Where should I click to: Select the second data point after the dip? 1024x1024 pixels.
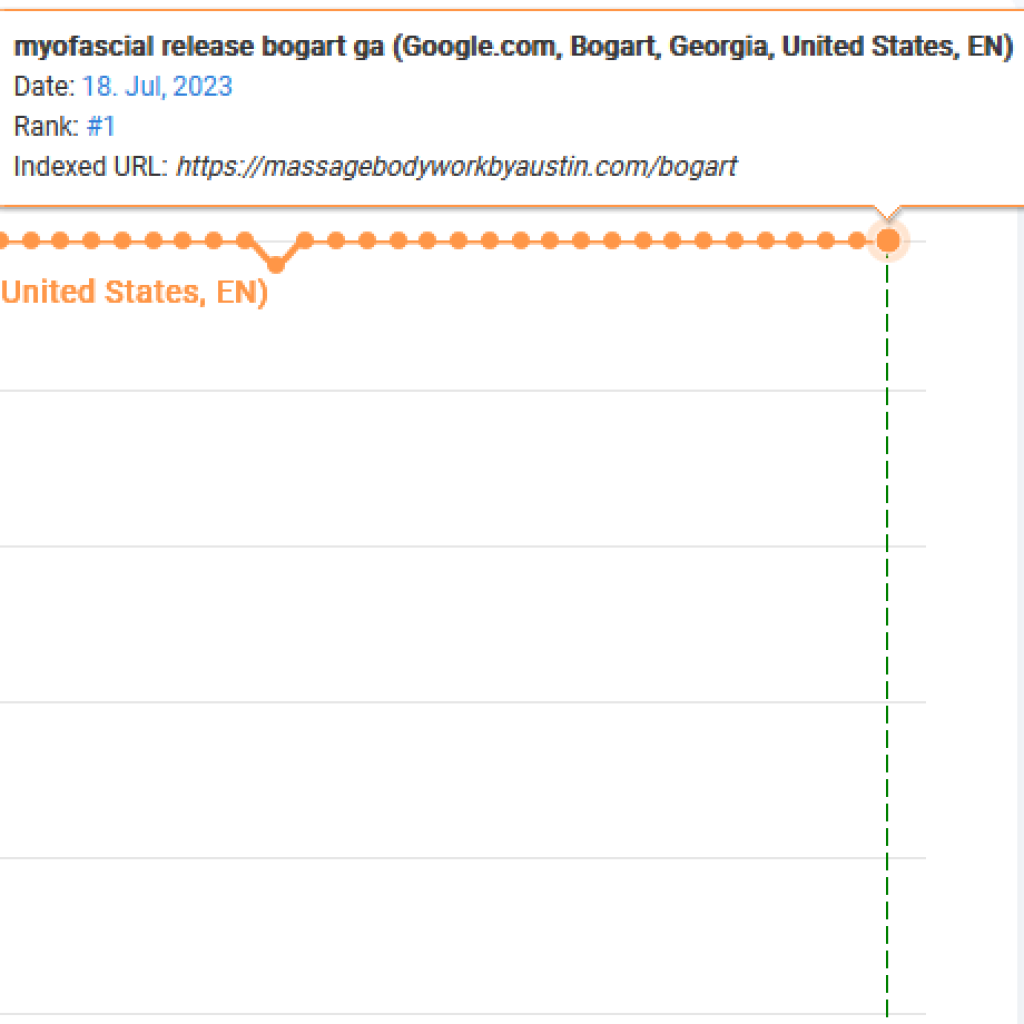[336, 241]
